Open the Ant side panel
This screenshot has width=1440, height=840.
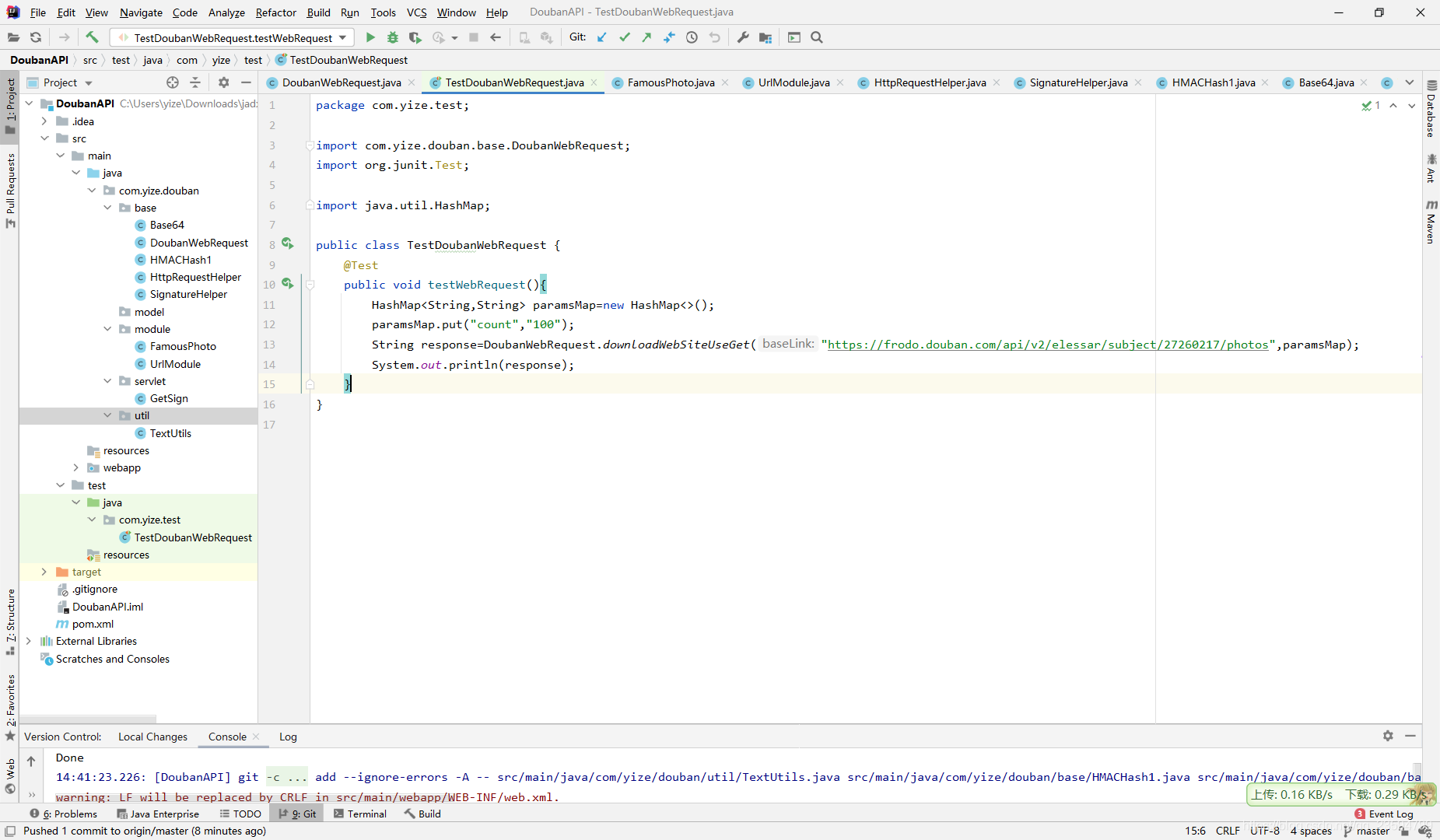pos(1431,168)
